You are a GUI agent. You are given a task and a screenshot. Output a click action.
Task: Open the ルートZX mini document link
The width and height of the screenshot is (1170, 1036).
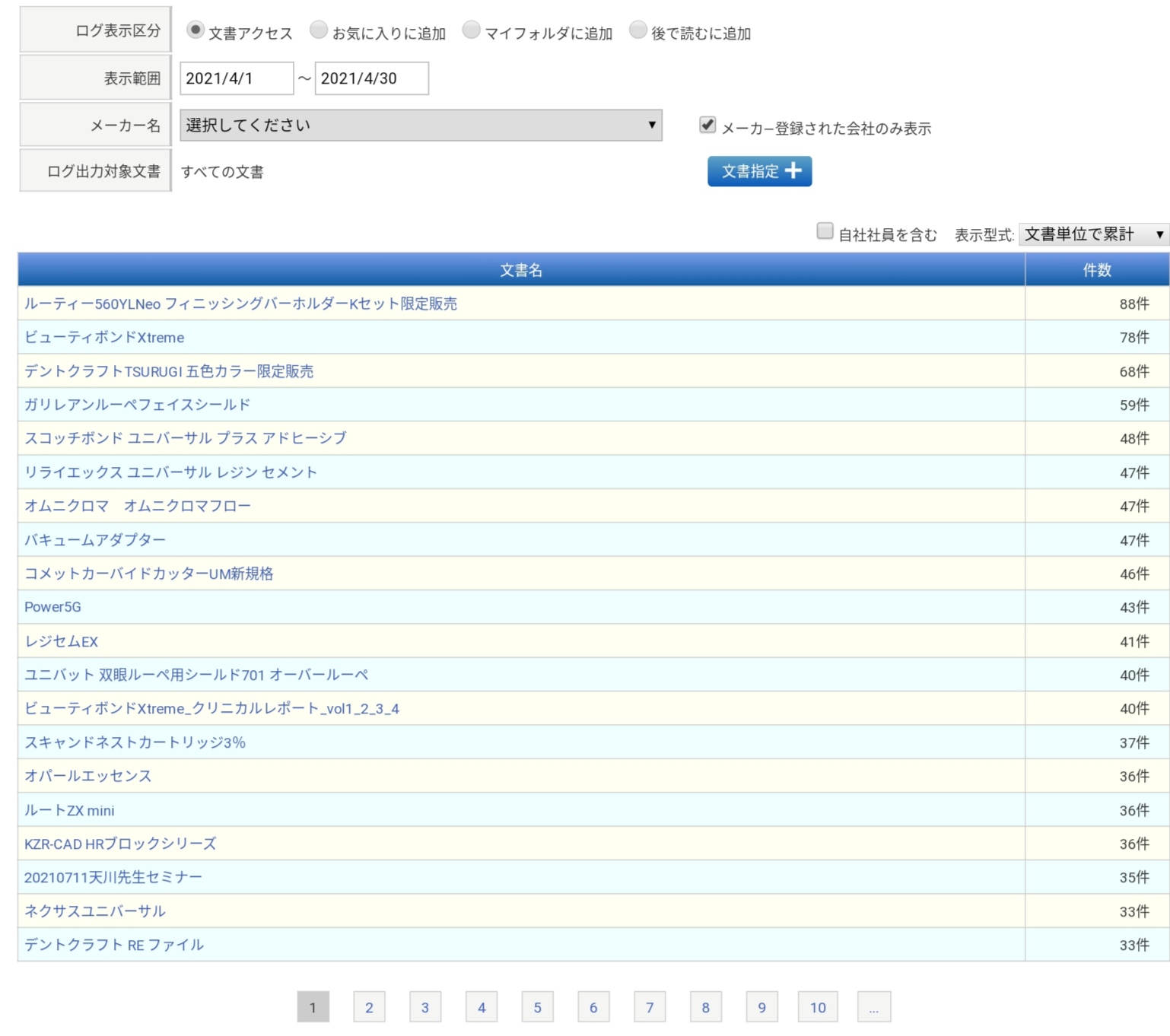click(69, 810)
